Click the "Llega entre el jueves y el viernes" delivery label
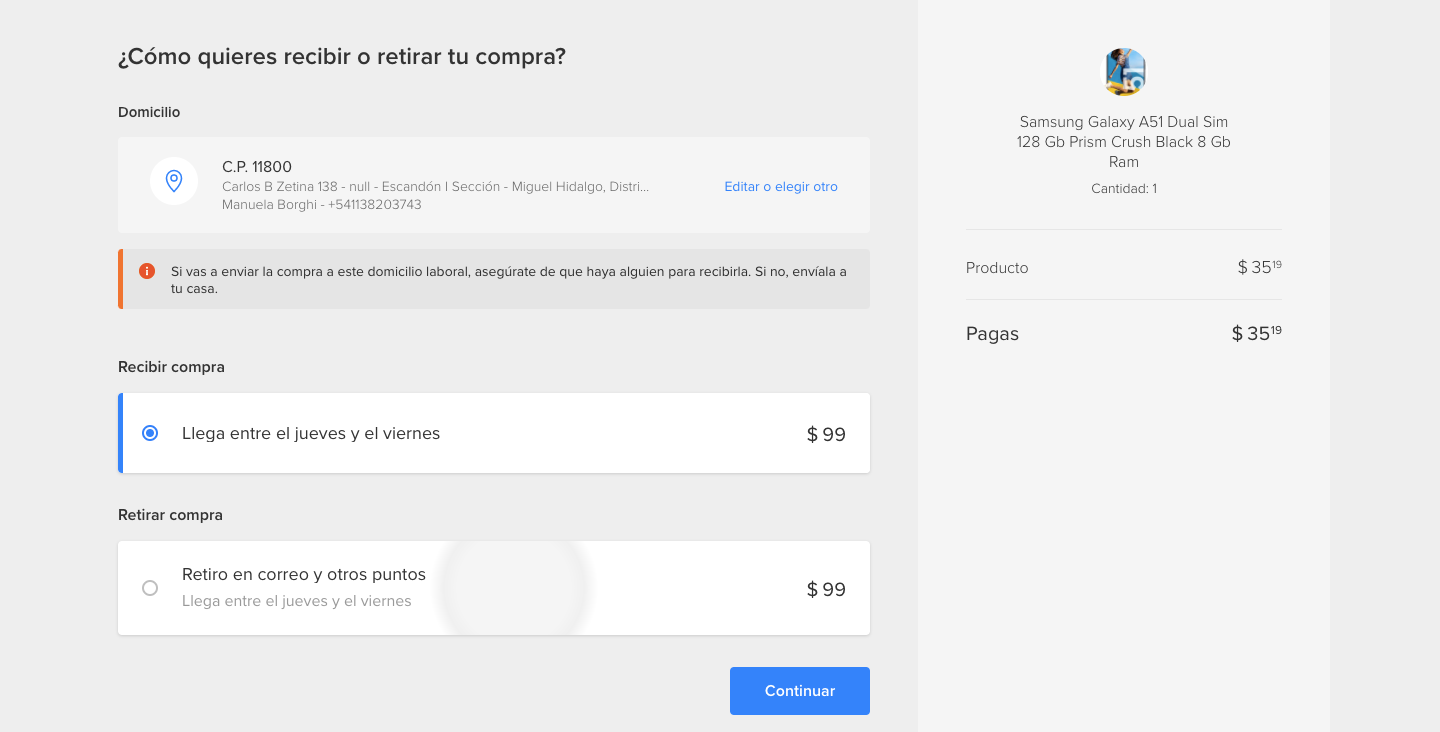The width and height of the screenshot is (1440, 732). point(311,434)
